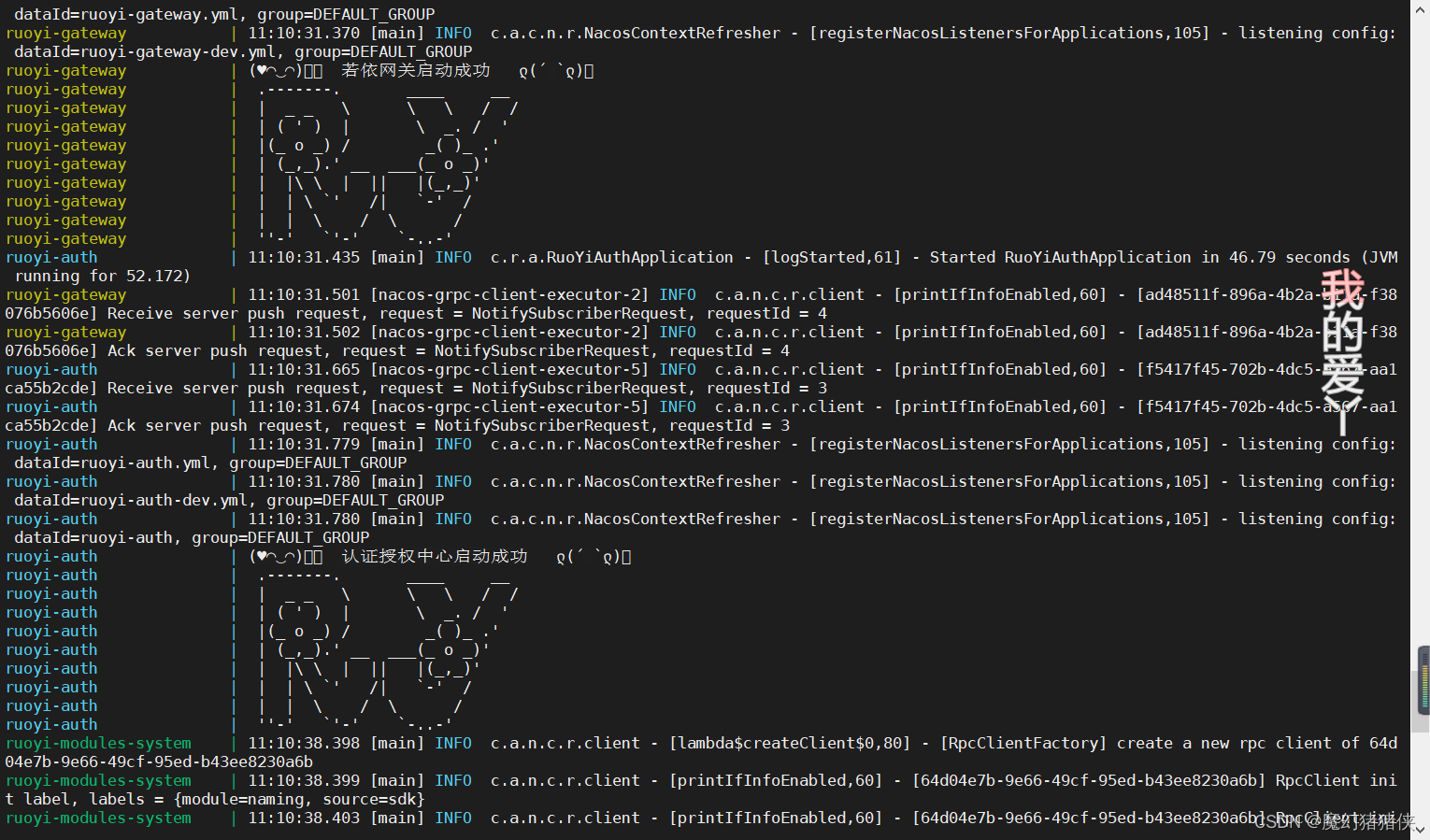
Task: Click the timestamp 11:10:31.501
Action: point(304,294)
